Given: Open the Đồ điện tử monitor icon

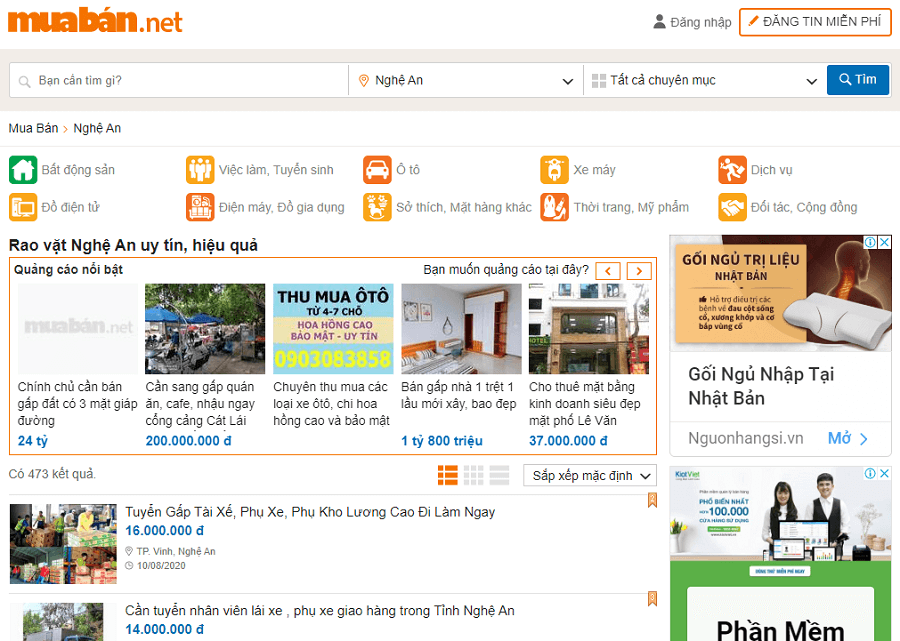Looking at the screenshot, I should (23, 207).
